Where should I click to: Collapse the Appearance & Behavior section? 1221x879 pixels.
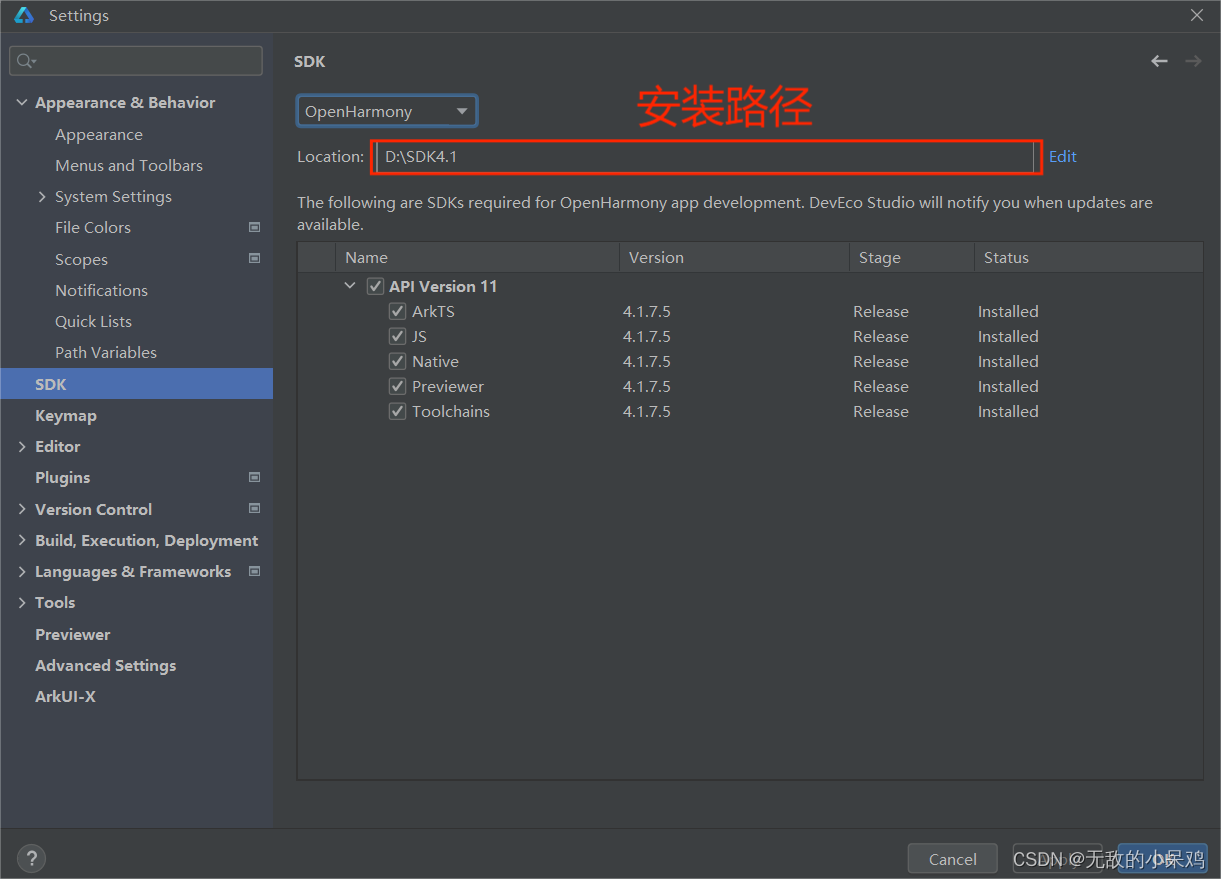22,102
